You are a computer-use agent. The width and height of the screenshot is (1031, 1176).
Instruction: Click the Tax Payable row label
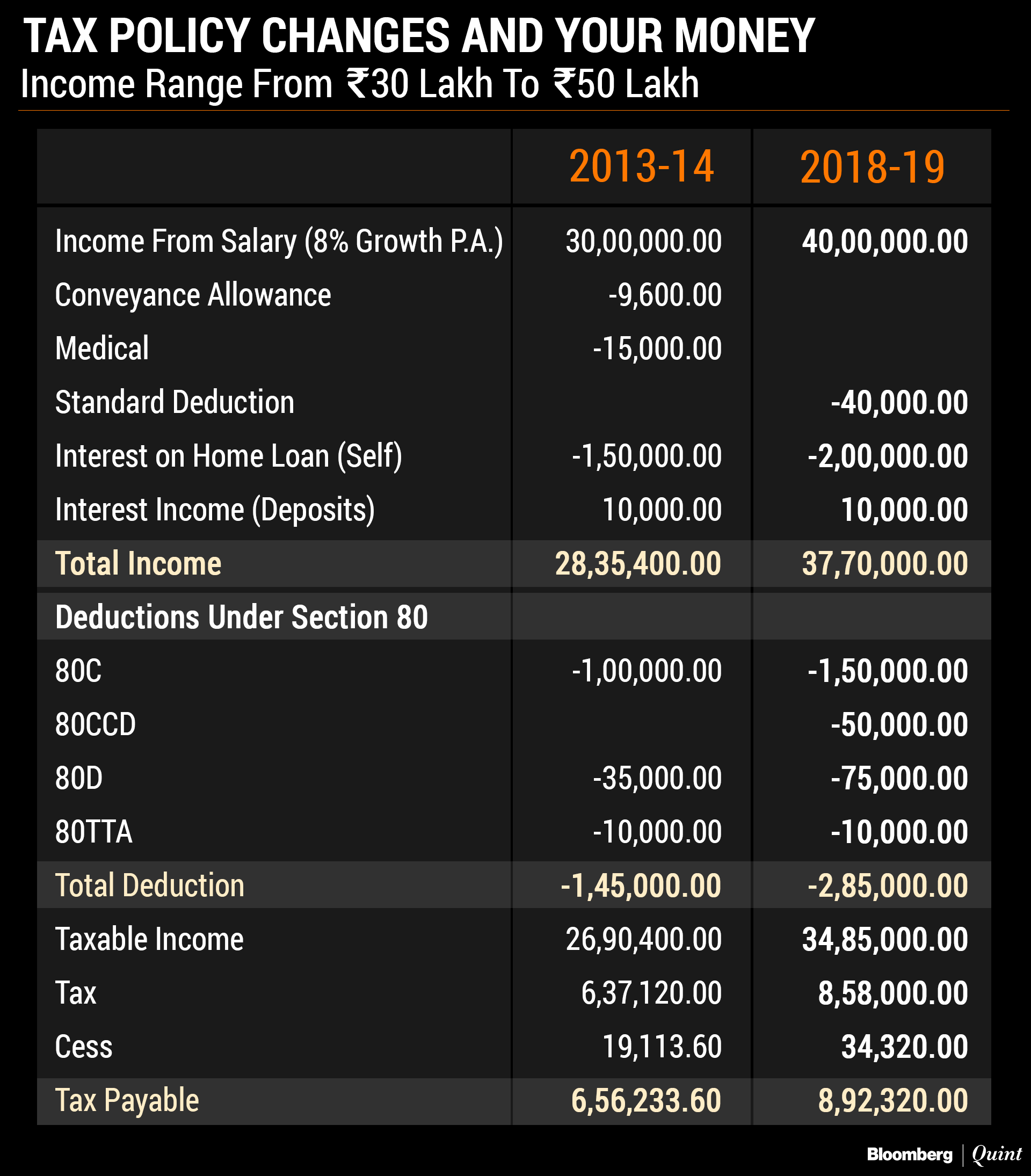[x=127, y=1100]
